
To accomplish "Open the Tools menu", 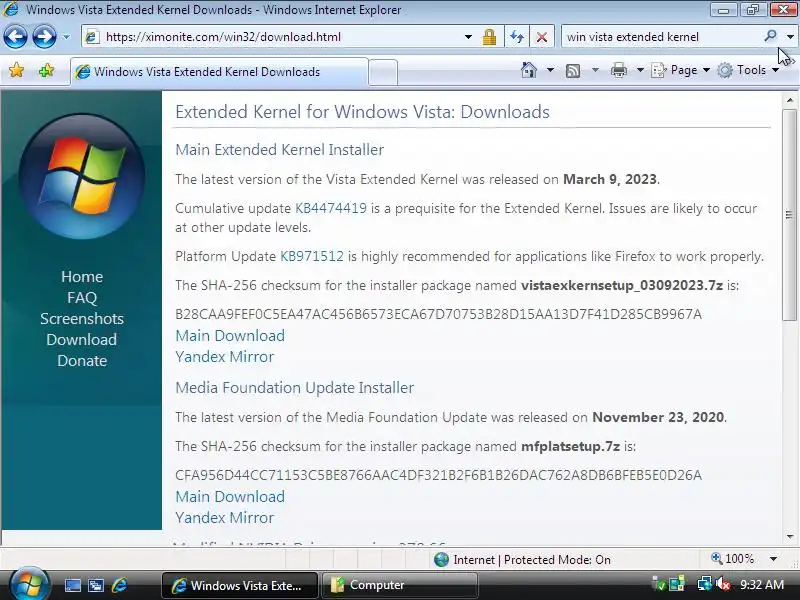I will coord(748,70).
